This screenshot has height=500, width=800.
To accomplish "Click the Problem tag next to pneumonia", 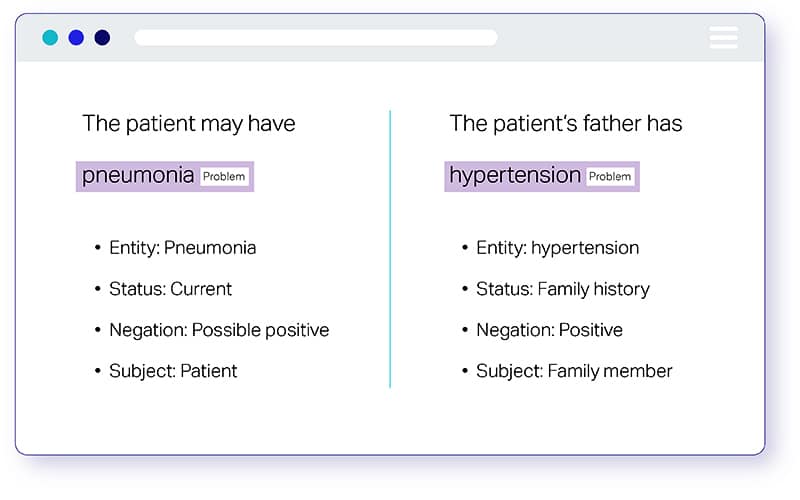I will [224, 177].
